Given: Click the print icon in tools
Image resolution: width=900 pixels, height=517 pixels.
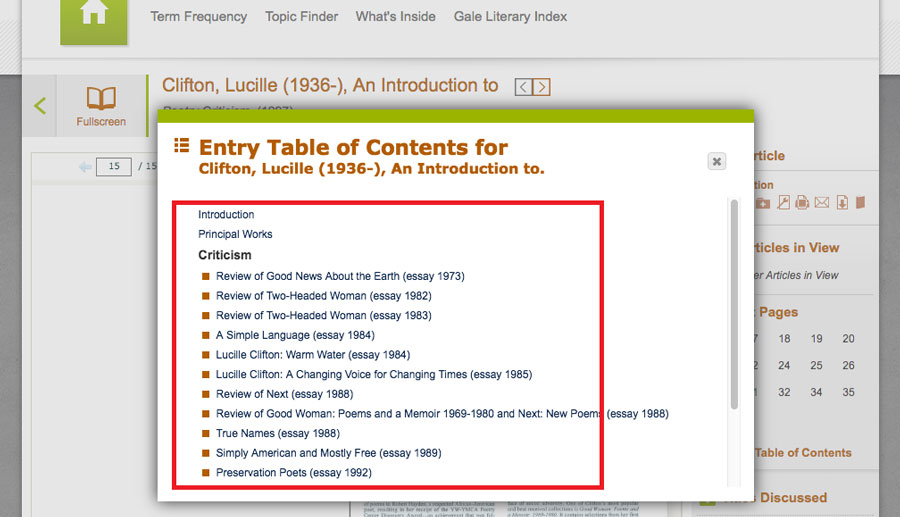Looking at the screenshot, I should click(x=802, y=203).
